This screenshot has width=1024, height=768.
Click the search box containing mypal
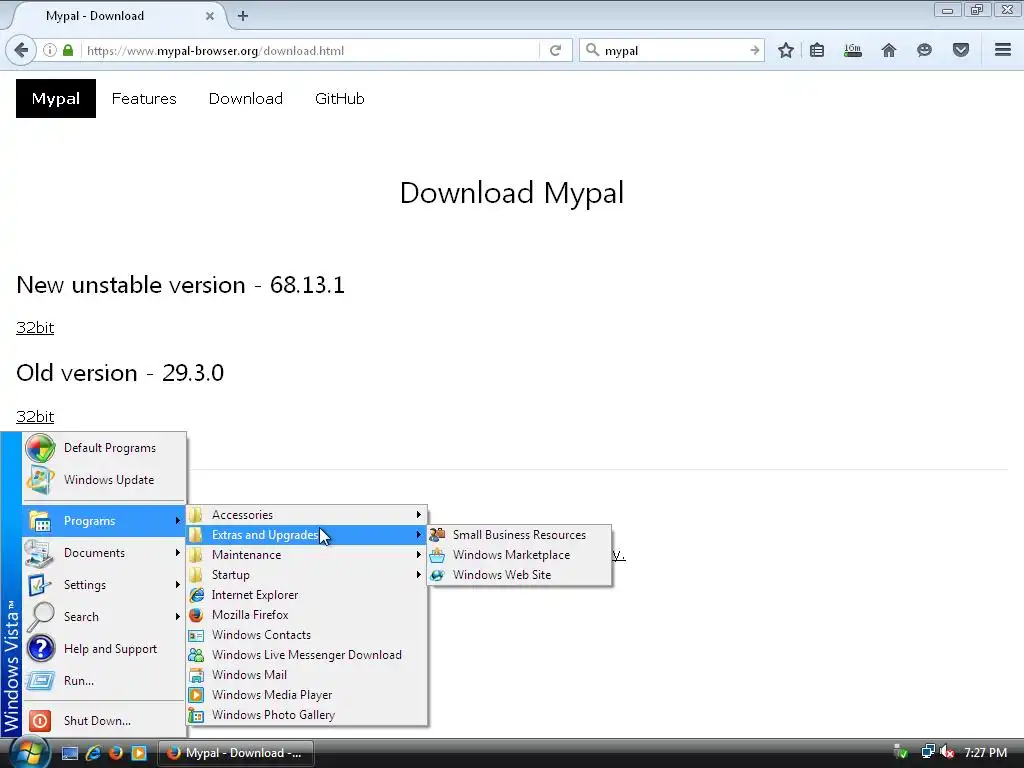[673, 50]
